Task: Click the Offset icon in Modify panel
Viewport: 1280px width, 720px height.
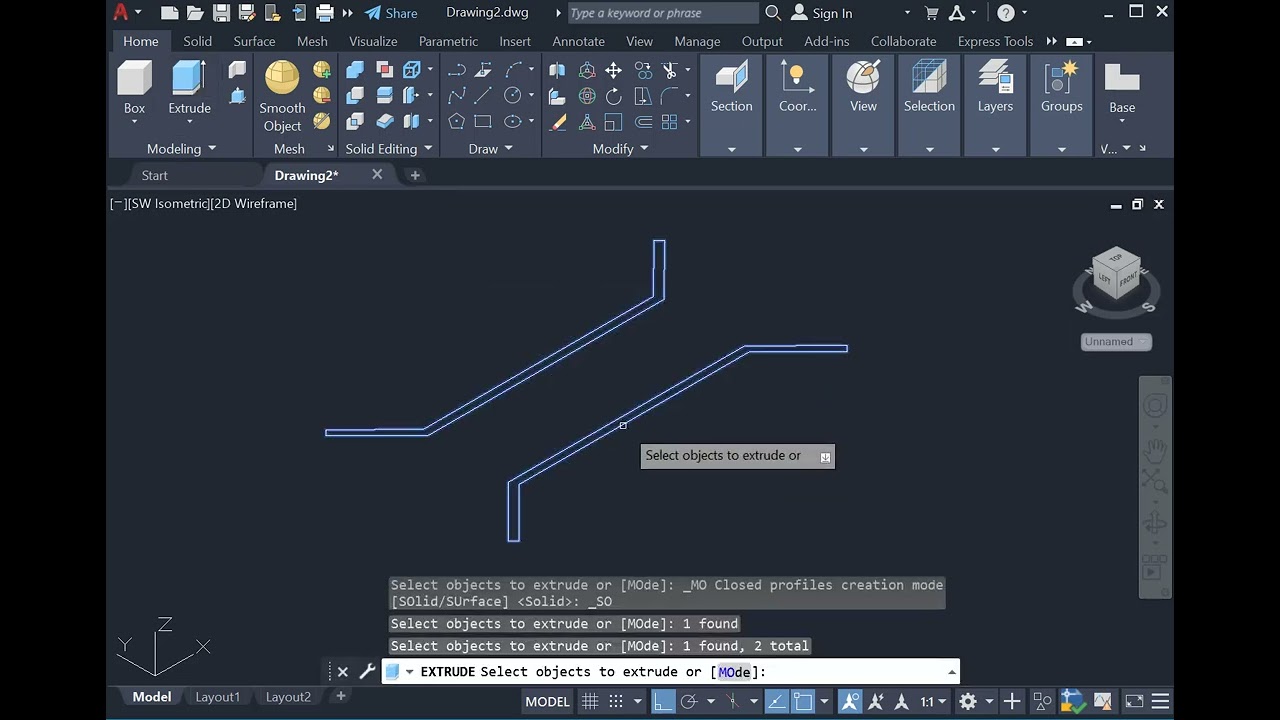Action: point(643,122)
